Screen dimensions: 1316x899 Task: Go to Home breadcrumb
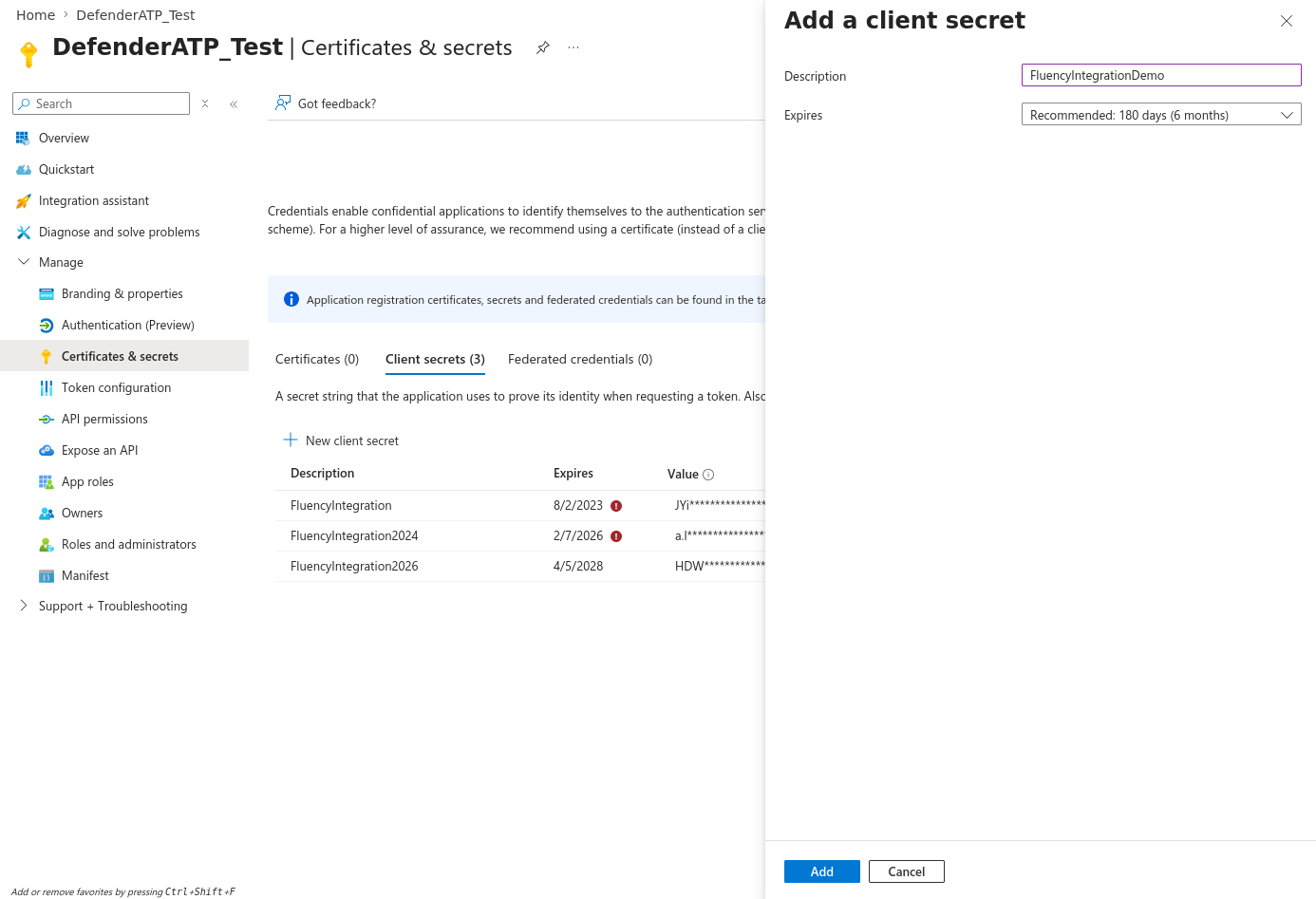click(35, 15)
